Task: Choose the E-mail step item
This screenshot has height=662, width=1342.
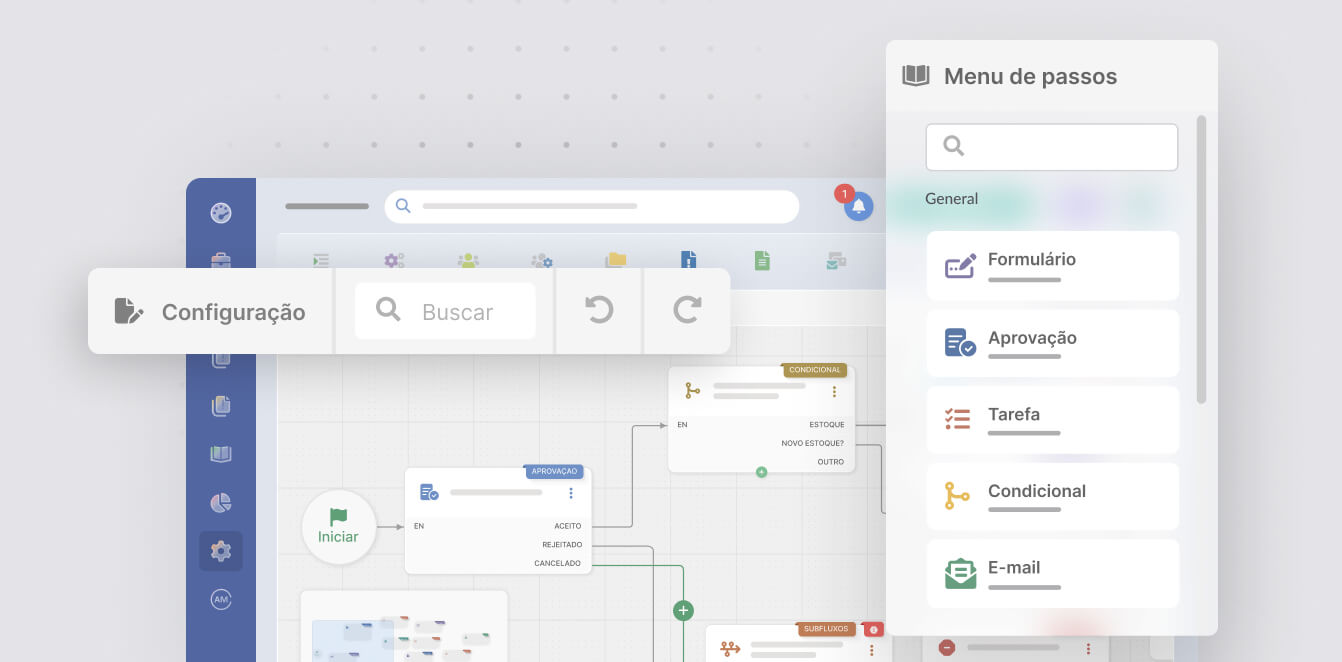Action: click(x=1052, y=574)
